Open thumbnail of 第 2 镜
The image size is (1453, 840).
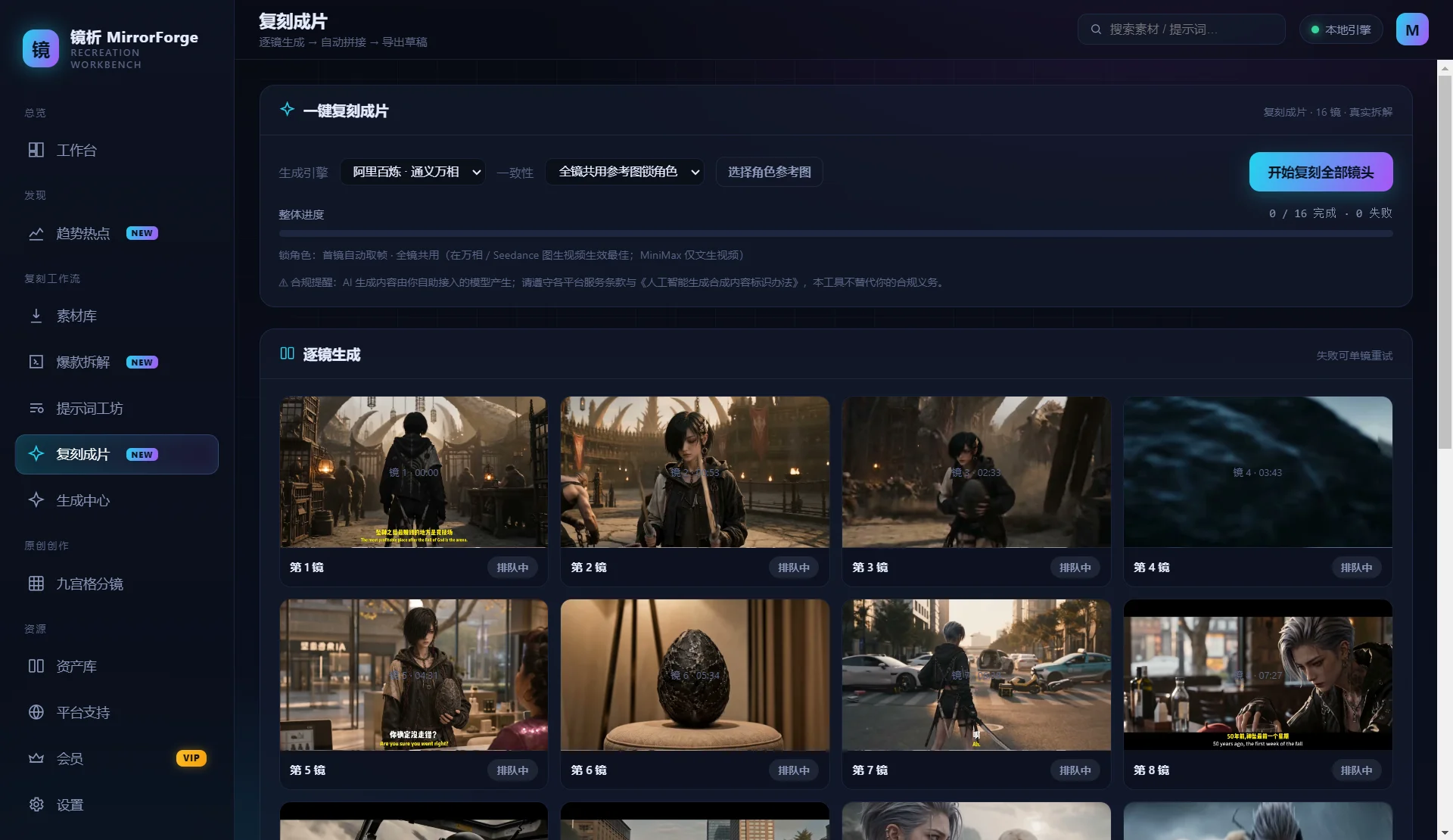pyautogui.click(x=695, y=471)
